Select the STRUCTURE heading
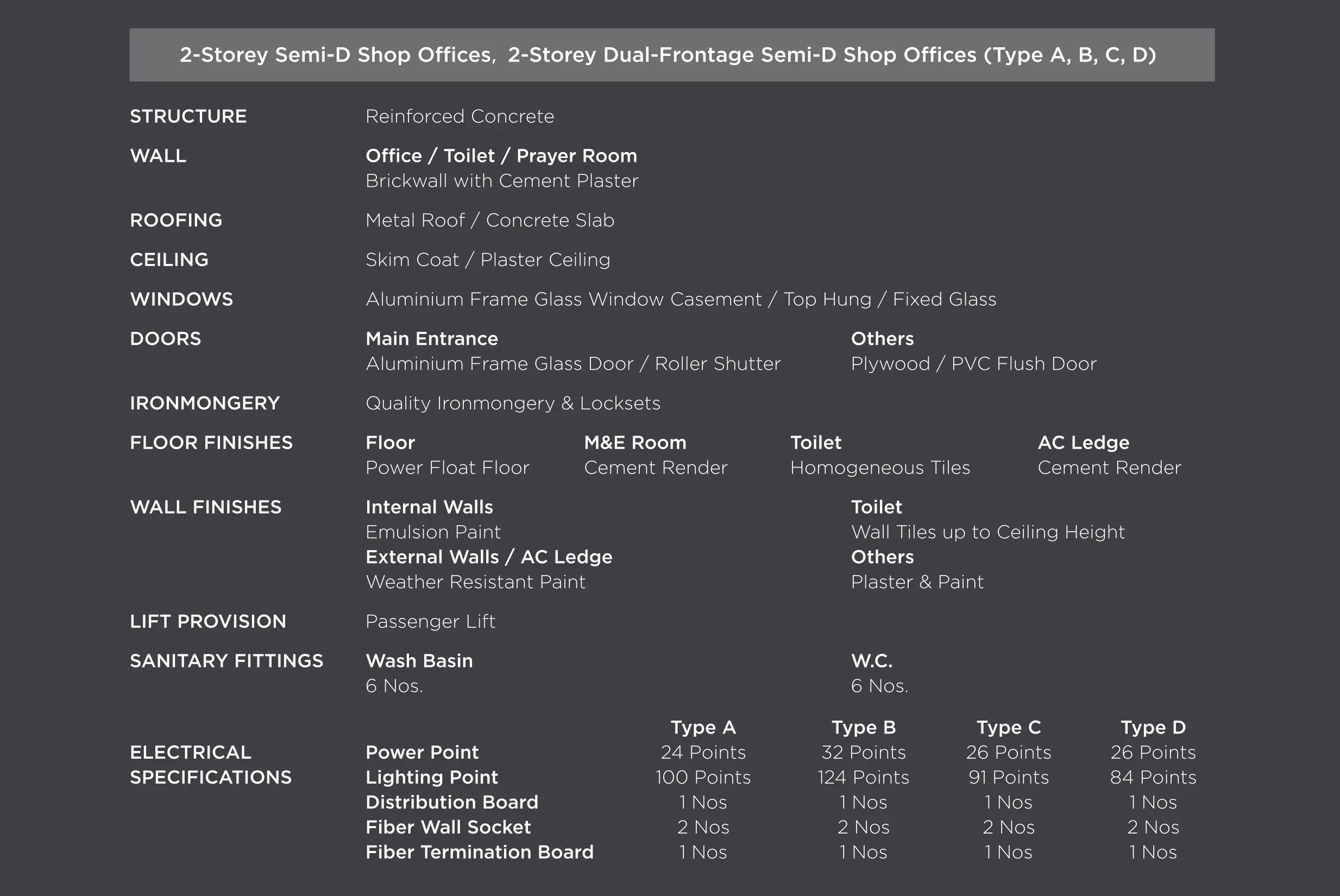Screen dimensions: 1340x896 [x=188, y=117]
